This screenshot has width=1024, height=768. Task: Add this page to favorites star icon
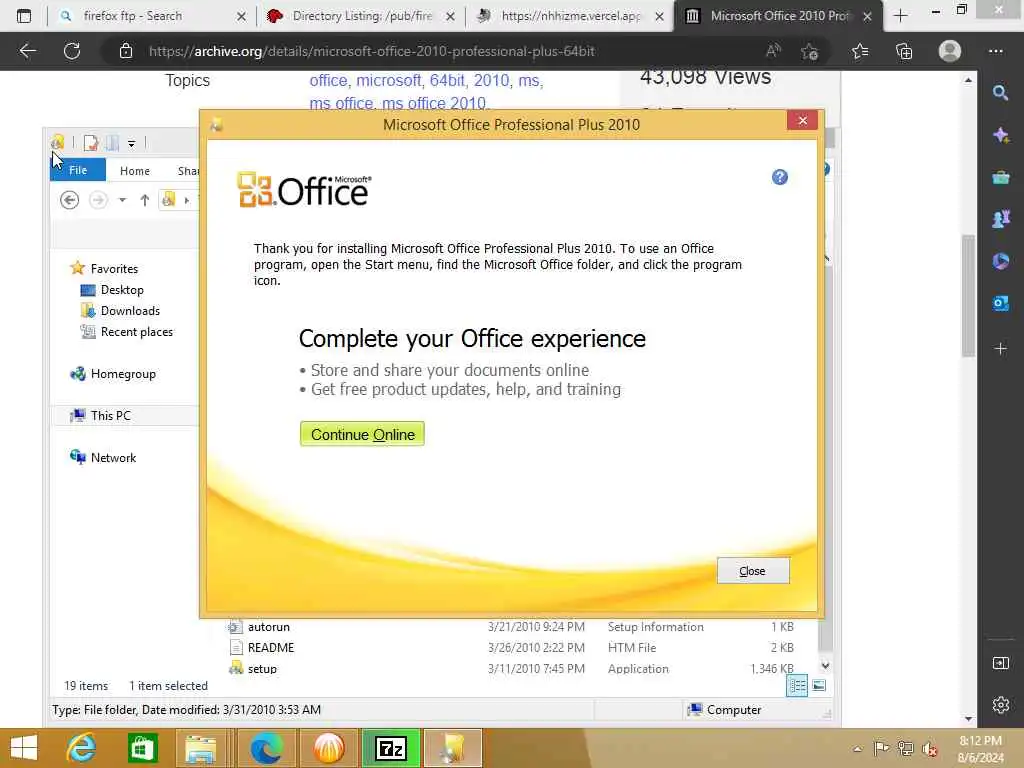click(x=810, y=51)
